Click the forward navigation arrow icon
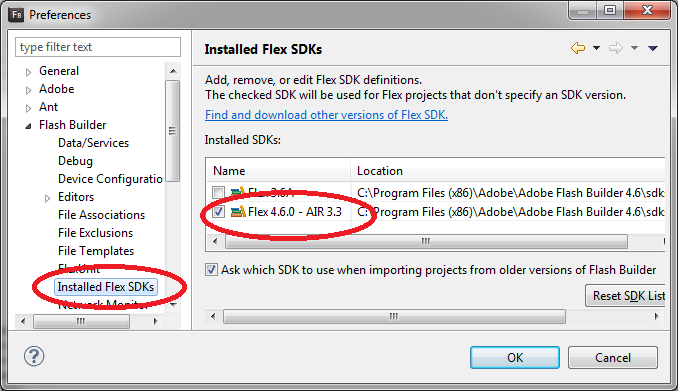This screenshot has width=681, height=392. click(x=615, y=48)
